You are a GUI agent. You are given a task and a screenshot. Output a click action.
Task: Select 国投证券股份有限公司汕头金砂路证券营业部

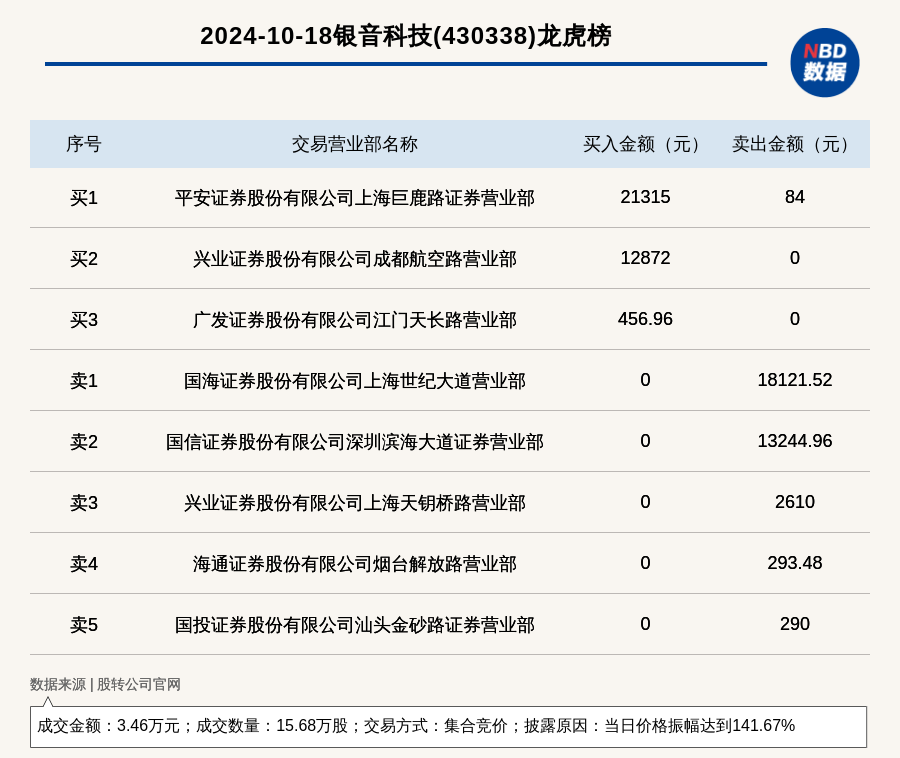[355, 624]
